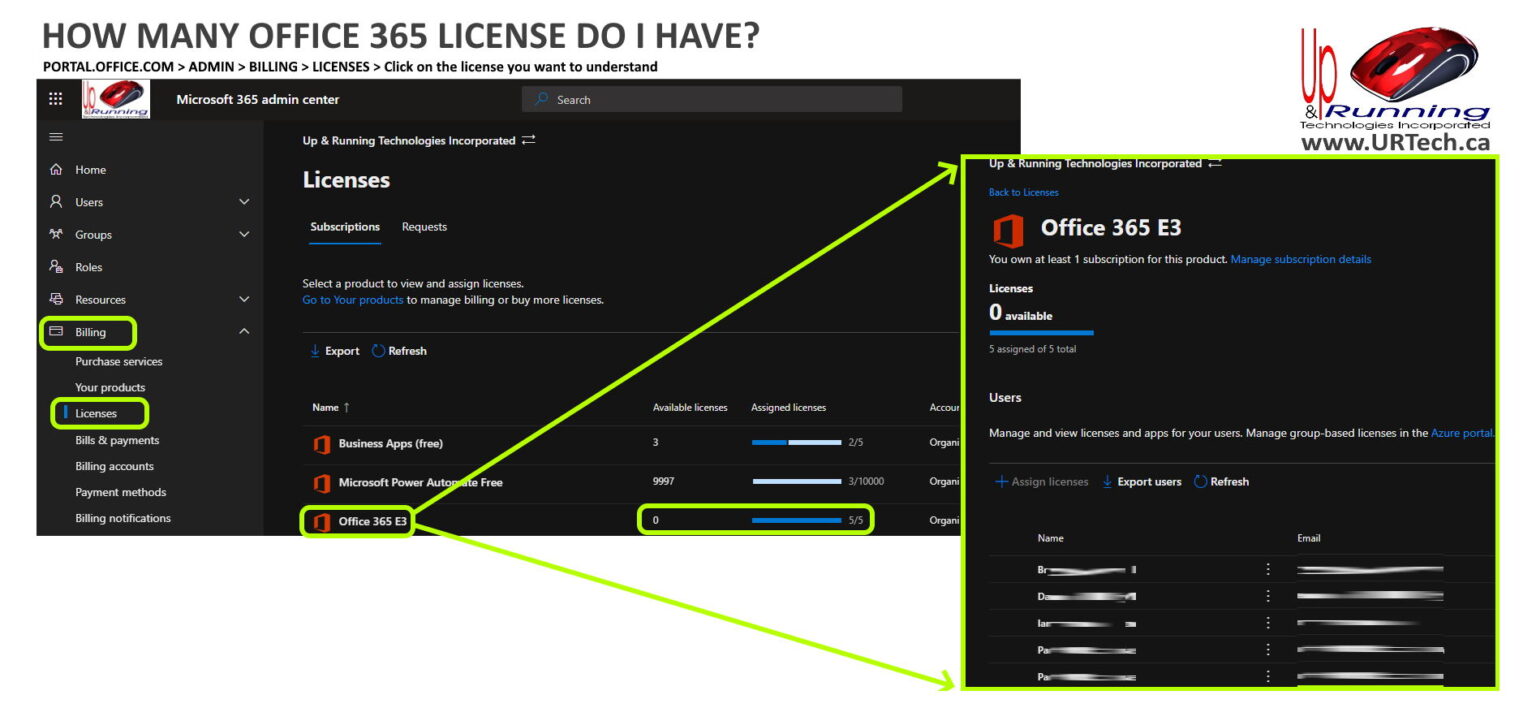
Task: Click the hamburger menu icon above the sidebar
Action: pos(57,137)
